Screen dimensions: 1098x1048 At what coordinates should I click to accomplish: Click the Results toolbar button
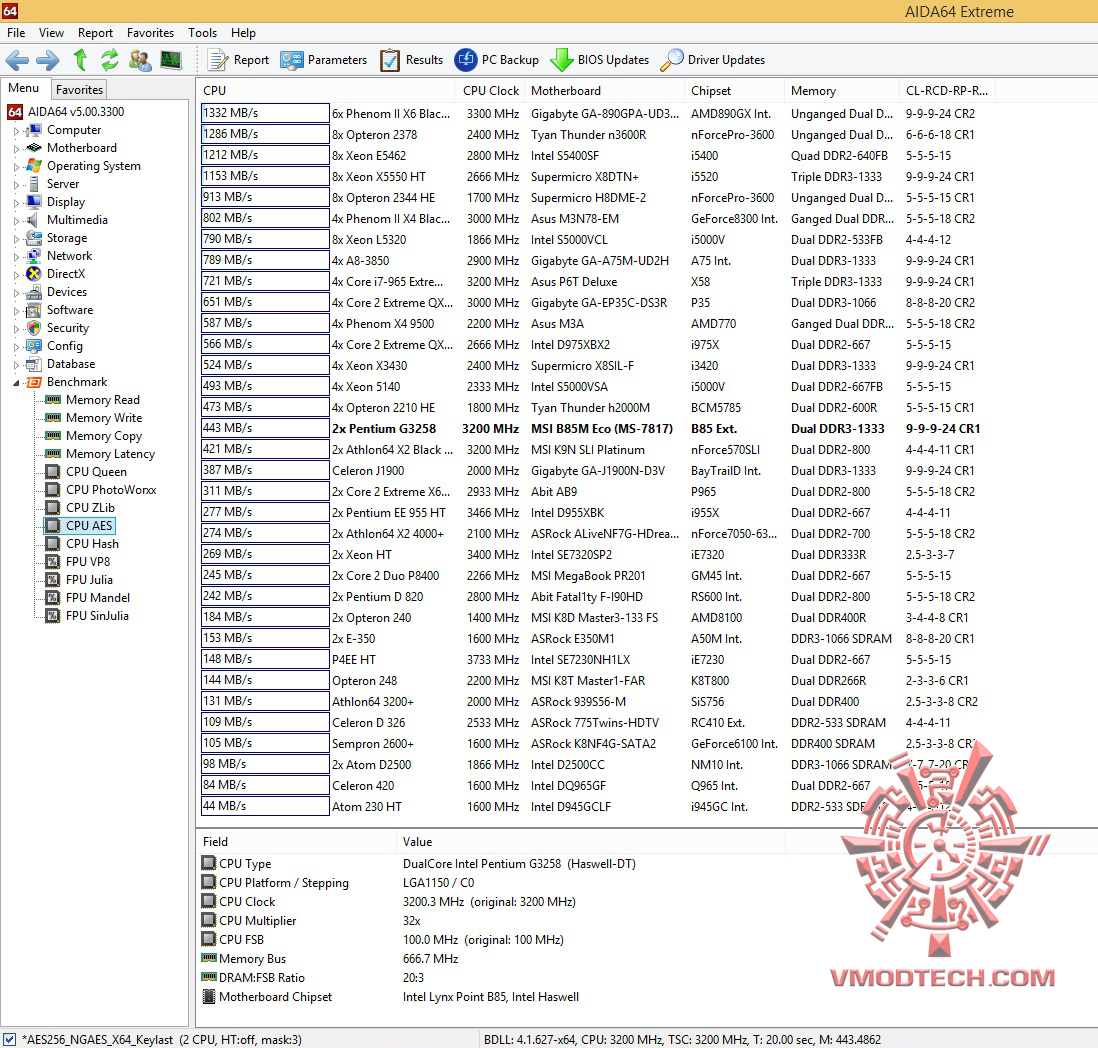pyautogui.click(x=412, y=60)
